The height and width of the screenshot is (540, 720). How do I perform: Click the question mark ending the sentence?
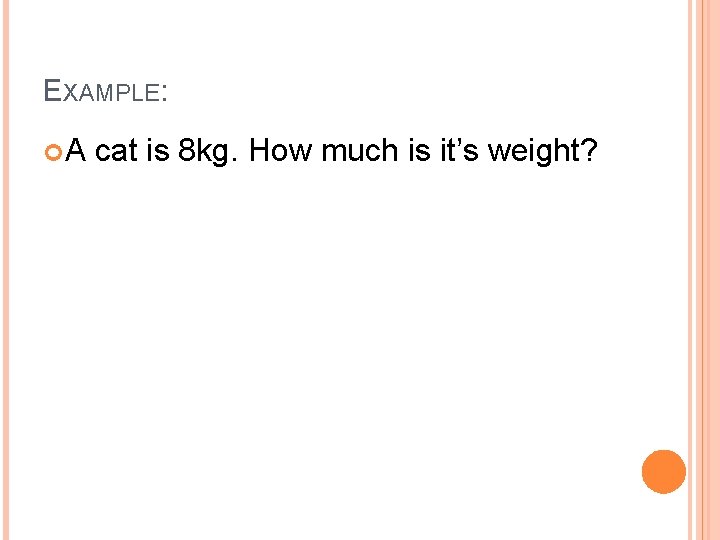590,152
